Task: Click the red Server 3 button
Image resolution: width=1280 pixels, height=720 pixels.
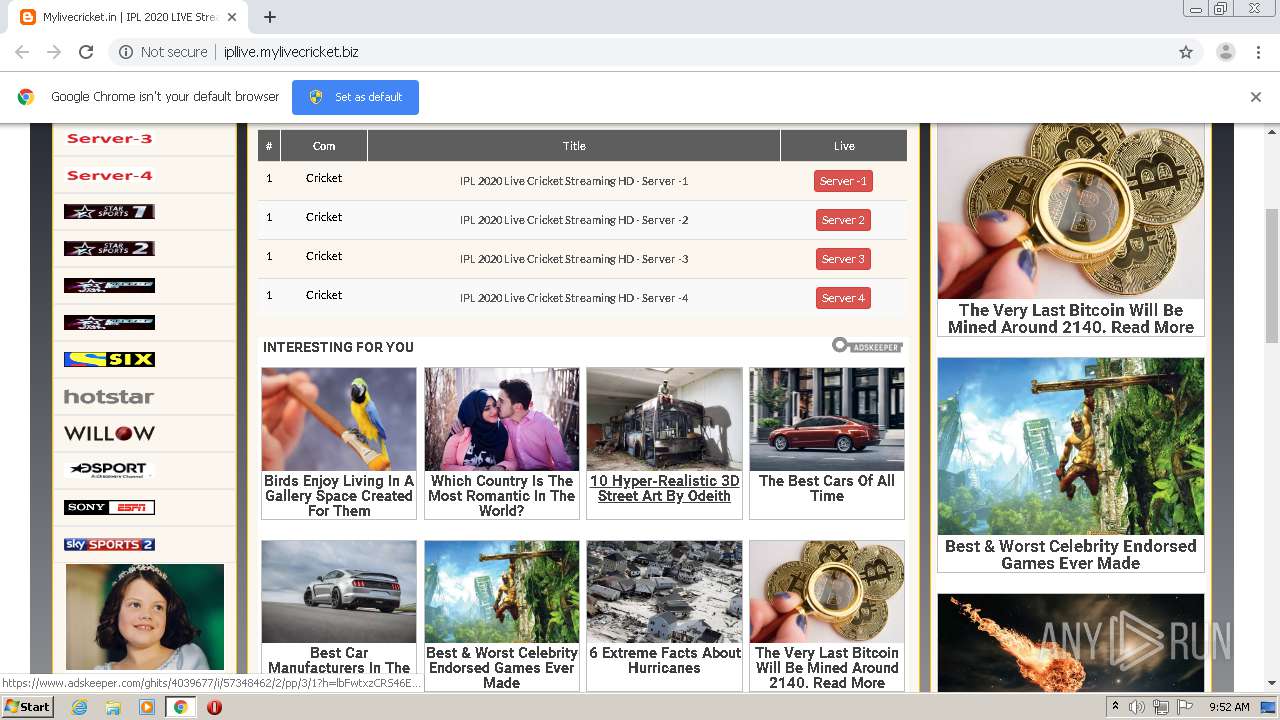Action: 843,259
